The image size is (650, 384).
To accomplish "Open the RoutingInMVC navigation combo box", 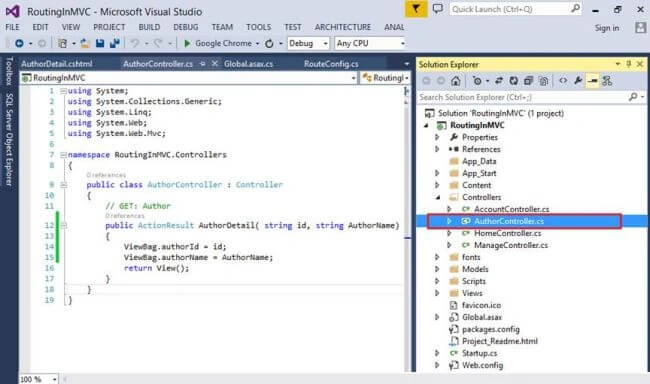I will [x=189, y=78].
